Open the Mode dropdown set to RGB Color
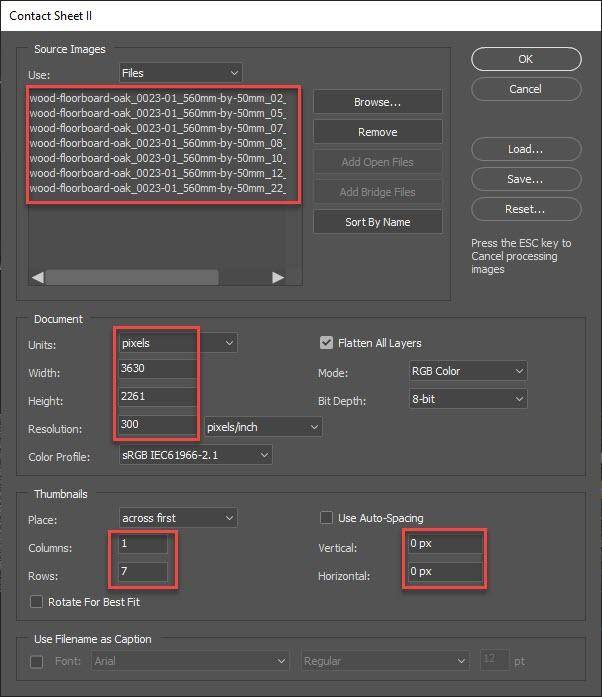 [467, 371]
